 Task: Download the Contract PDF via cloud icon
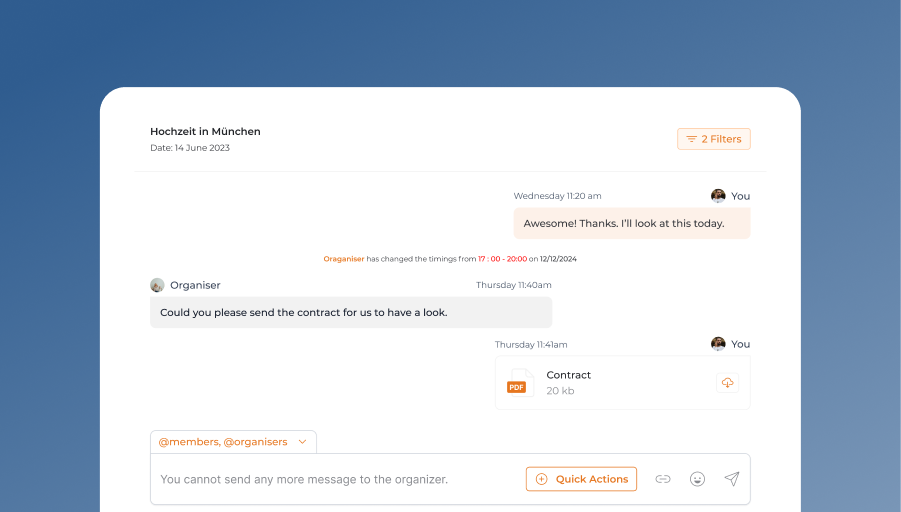tap(727, 383)
